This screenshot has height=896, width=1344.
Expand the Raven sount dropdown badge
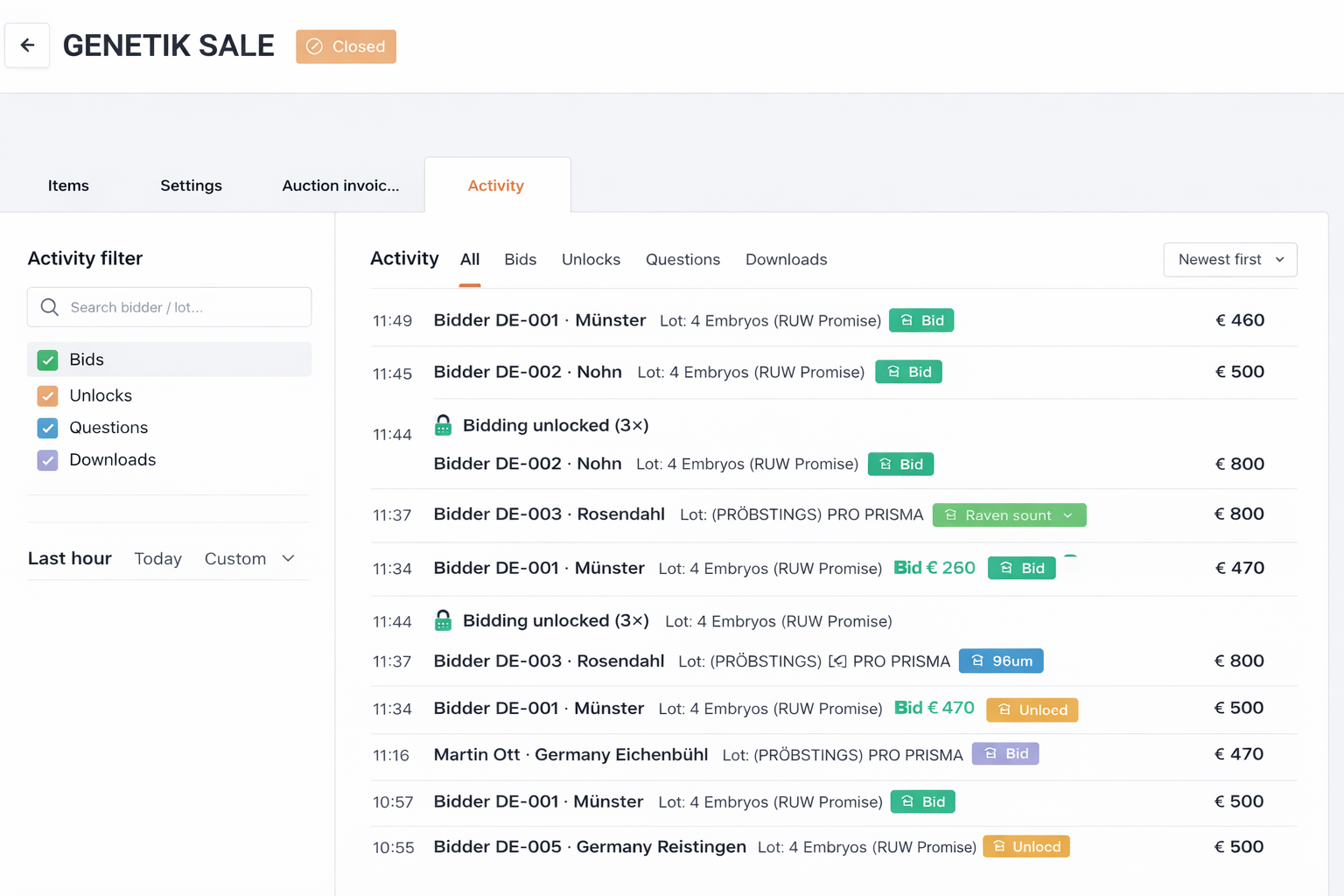pos(1010,515)
